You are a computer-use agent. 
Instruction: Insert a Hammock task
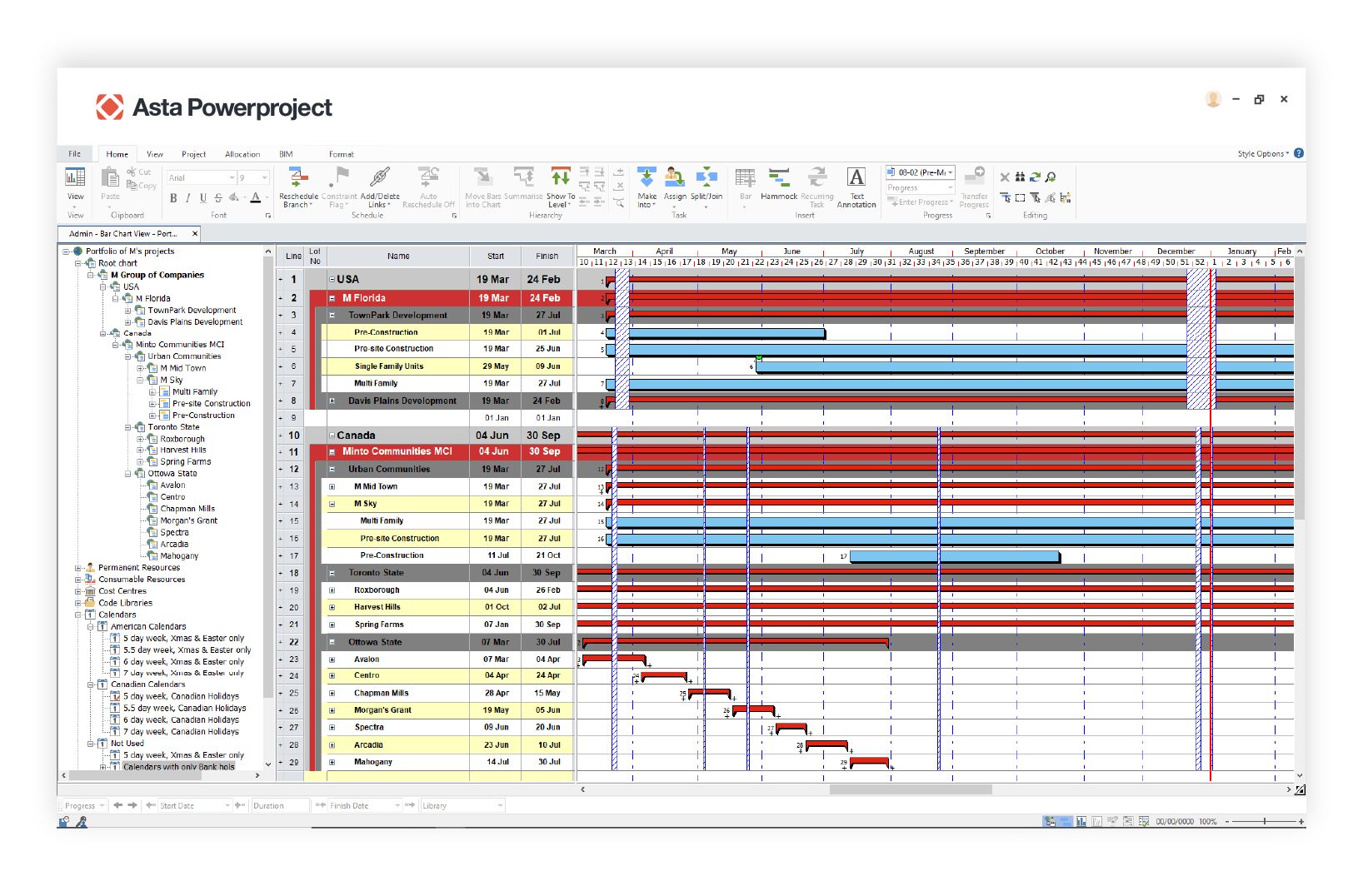[x=779, y=177]
